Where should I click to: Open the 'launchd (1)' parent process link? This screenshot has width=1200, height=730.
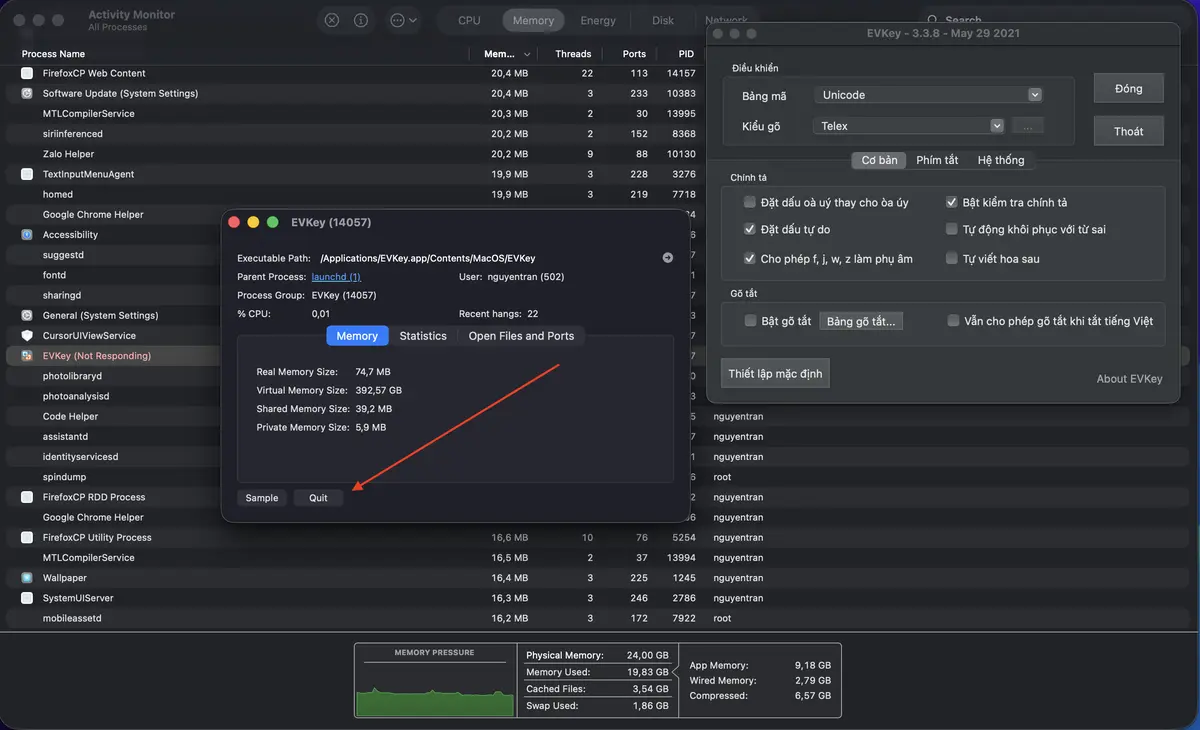click(336, 277)
